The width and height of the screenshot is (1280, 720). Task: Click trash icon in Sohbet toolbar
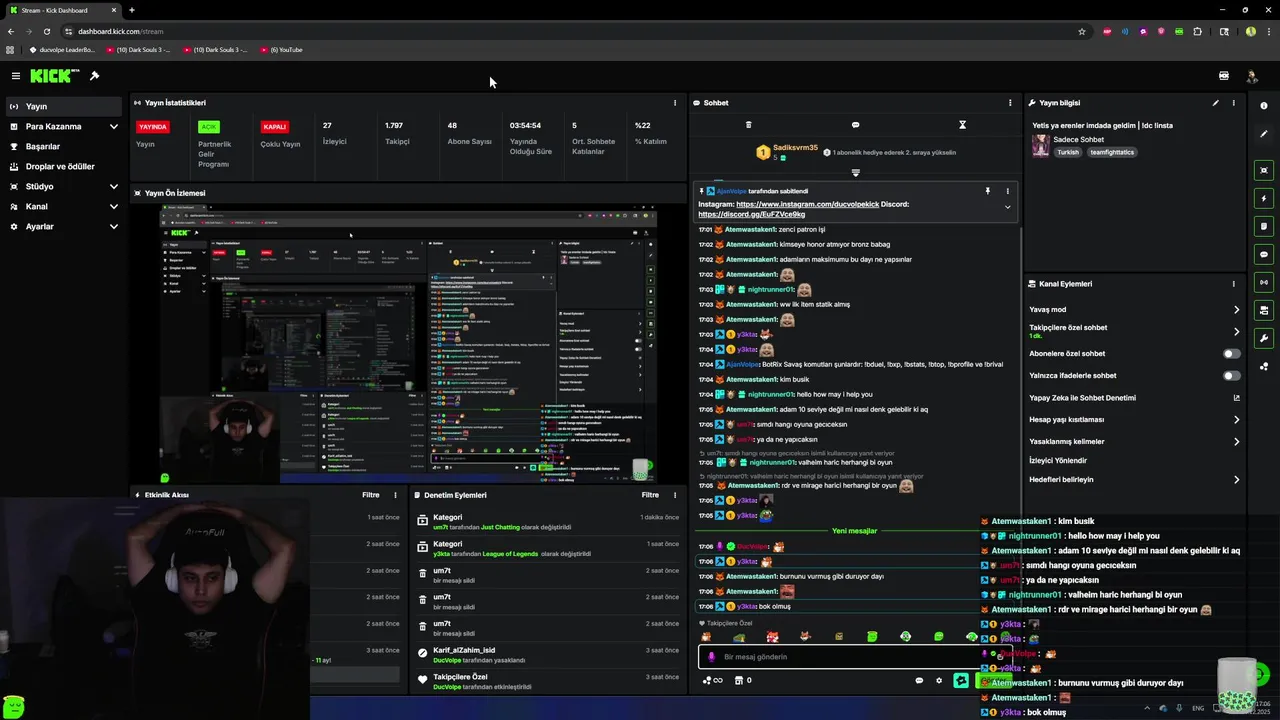749,125
